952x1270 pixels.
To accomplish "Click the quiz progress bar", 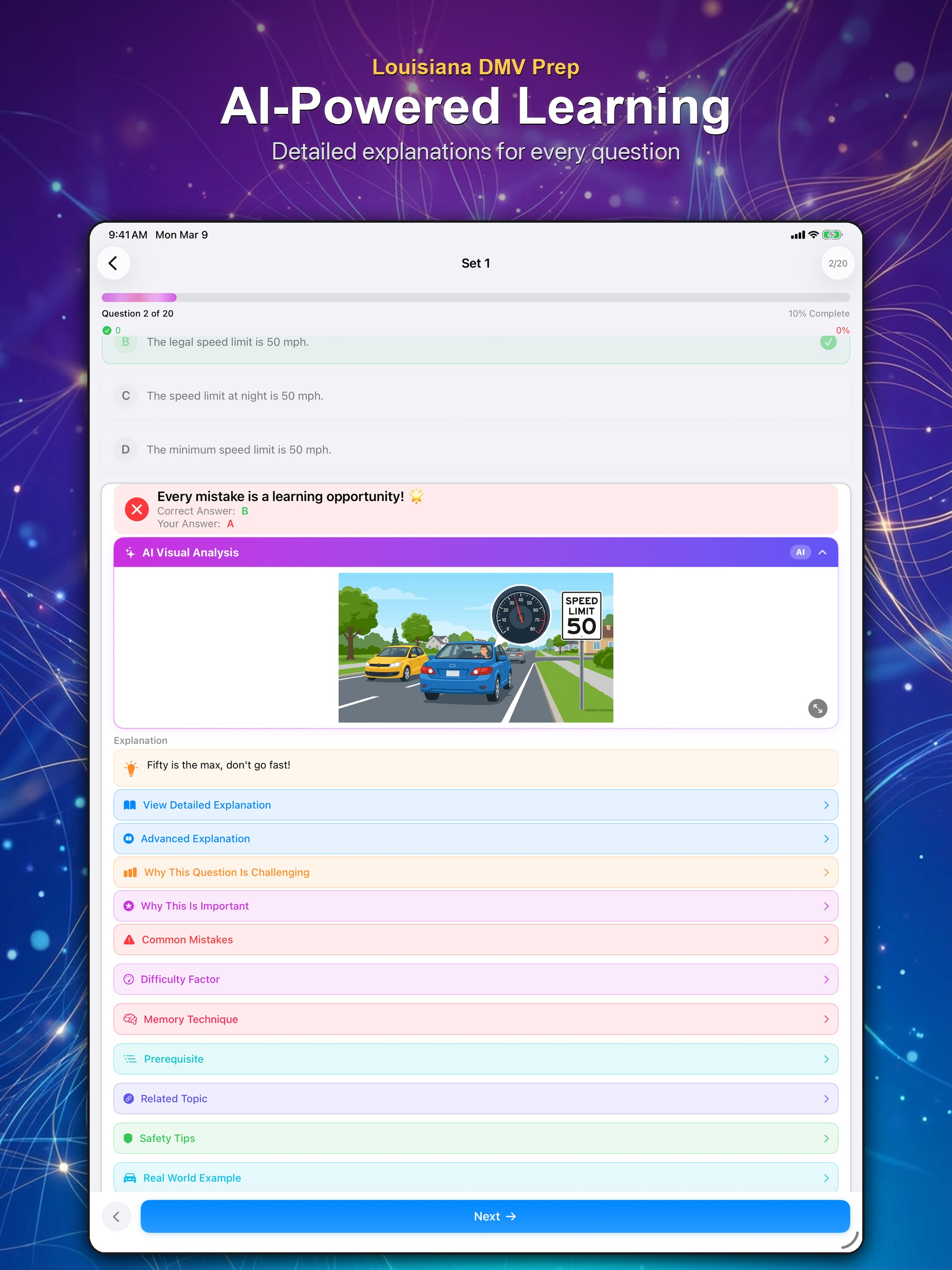I will [476, 298].
